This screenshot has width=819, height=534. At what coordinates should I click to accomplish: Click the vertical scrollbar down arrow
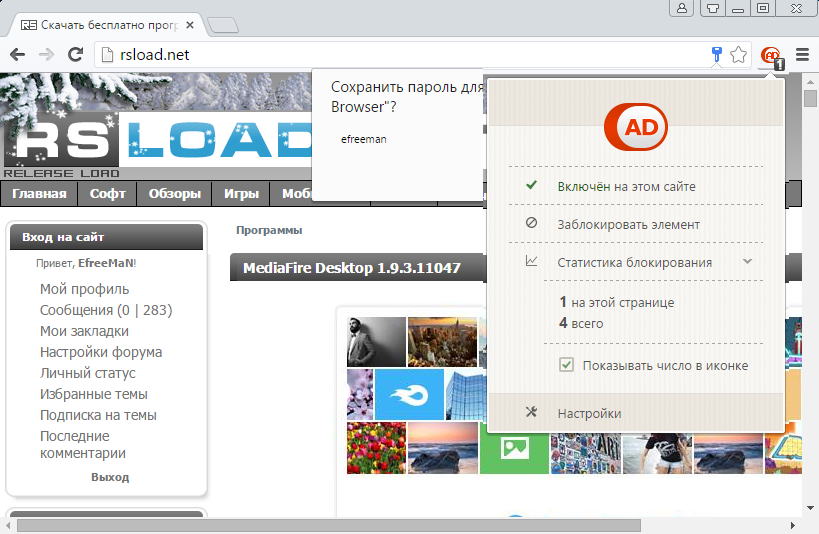tap(810, 507)
